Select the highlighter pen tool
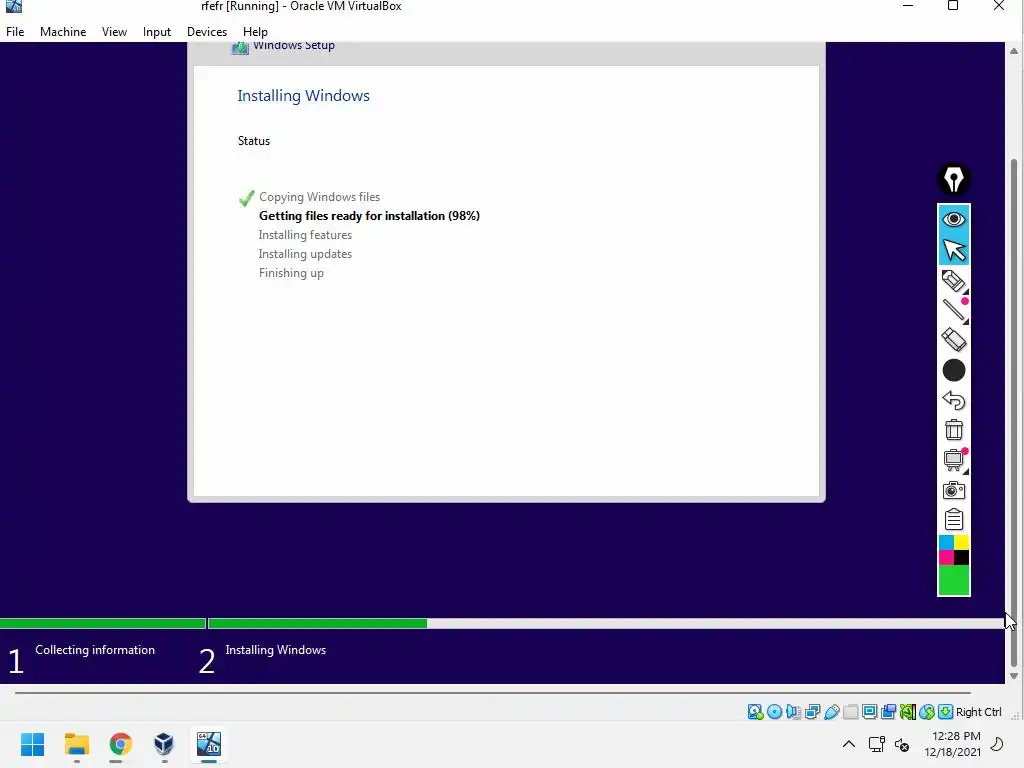 point(953,281)
